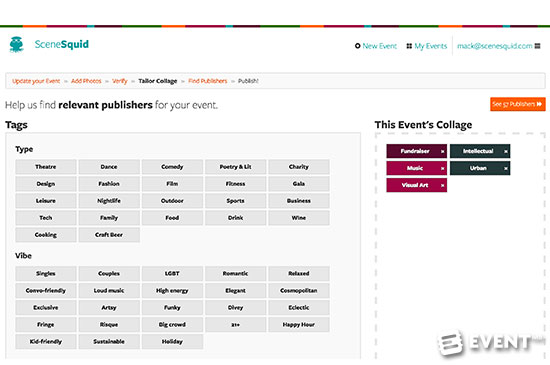Toggle the Dance type tag

click(x=109, y=167)
